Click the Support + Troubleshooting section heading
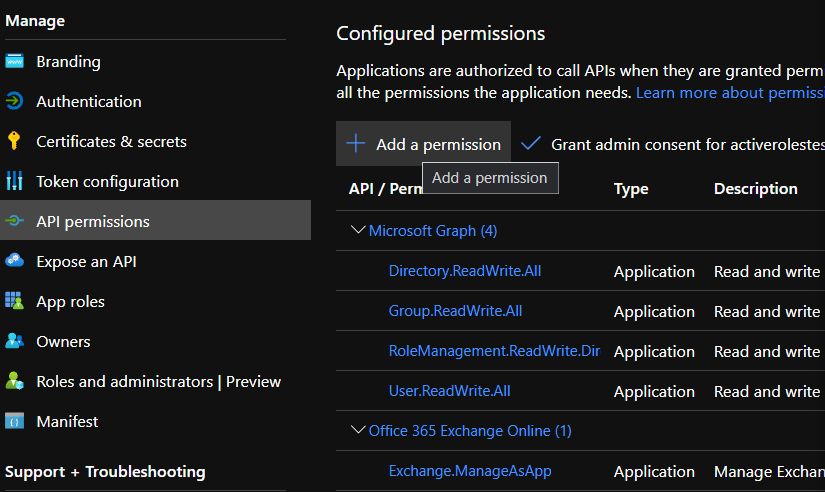825x492 pixels. (x=105, y=472)
